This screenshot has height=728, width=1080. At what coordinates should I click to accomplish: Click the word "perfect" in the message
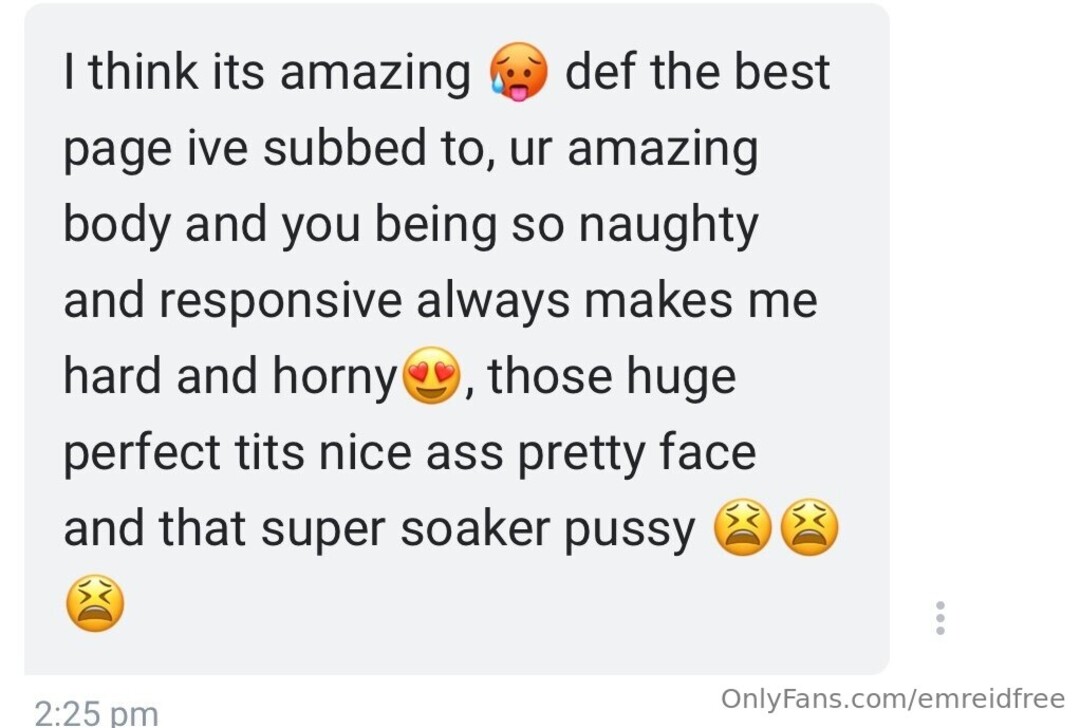[x=142, y=455]
